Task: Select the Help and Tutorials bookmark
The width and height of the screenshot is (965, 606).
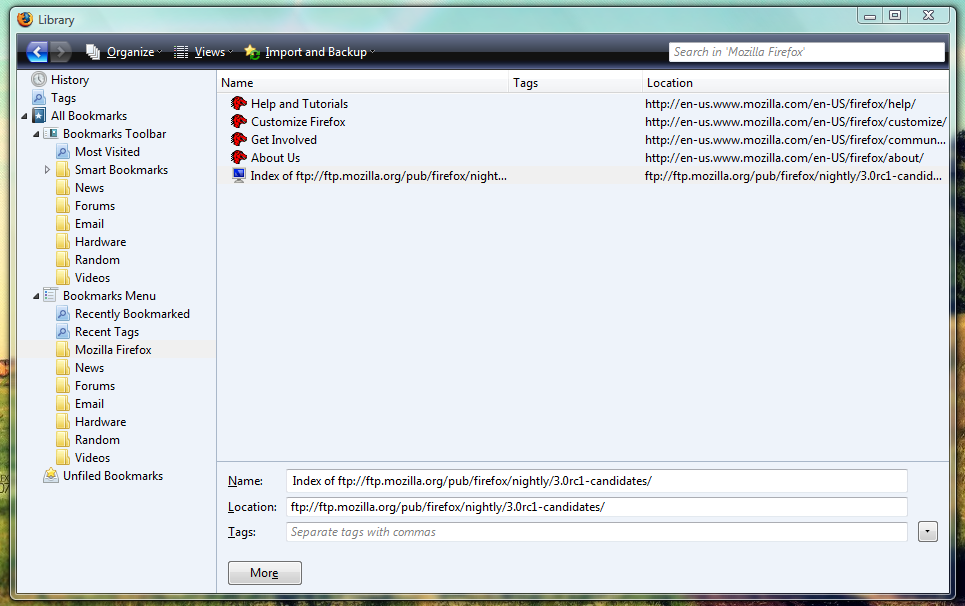Action: coord(299,104)
